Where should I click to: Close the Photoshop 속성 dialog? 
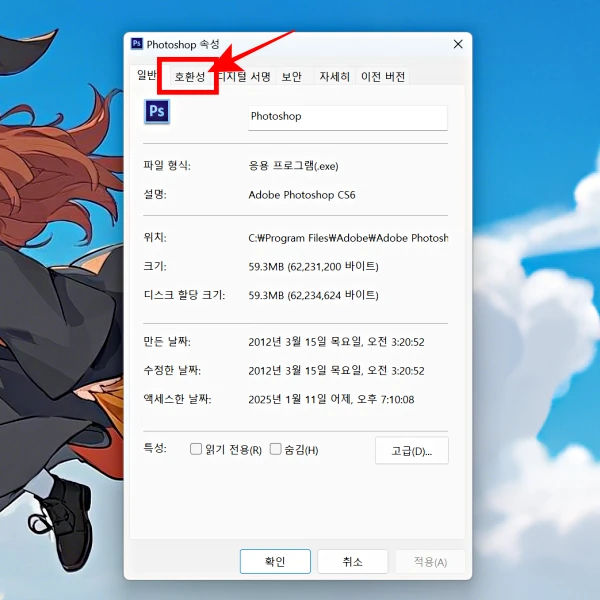point(458,44)
